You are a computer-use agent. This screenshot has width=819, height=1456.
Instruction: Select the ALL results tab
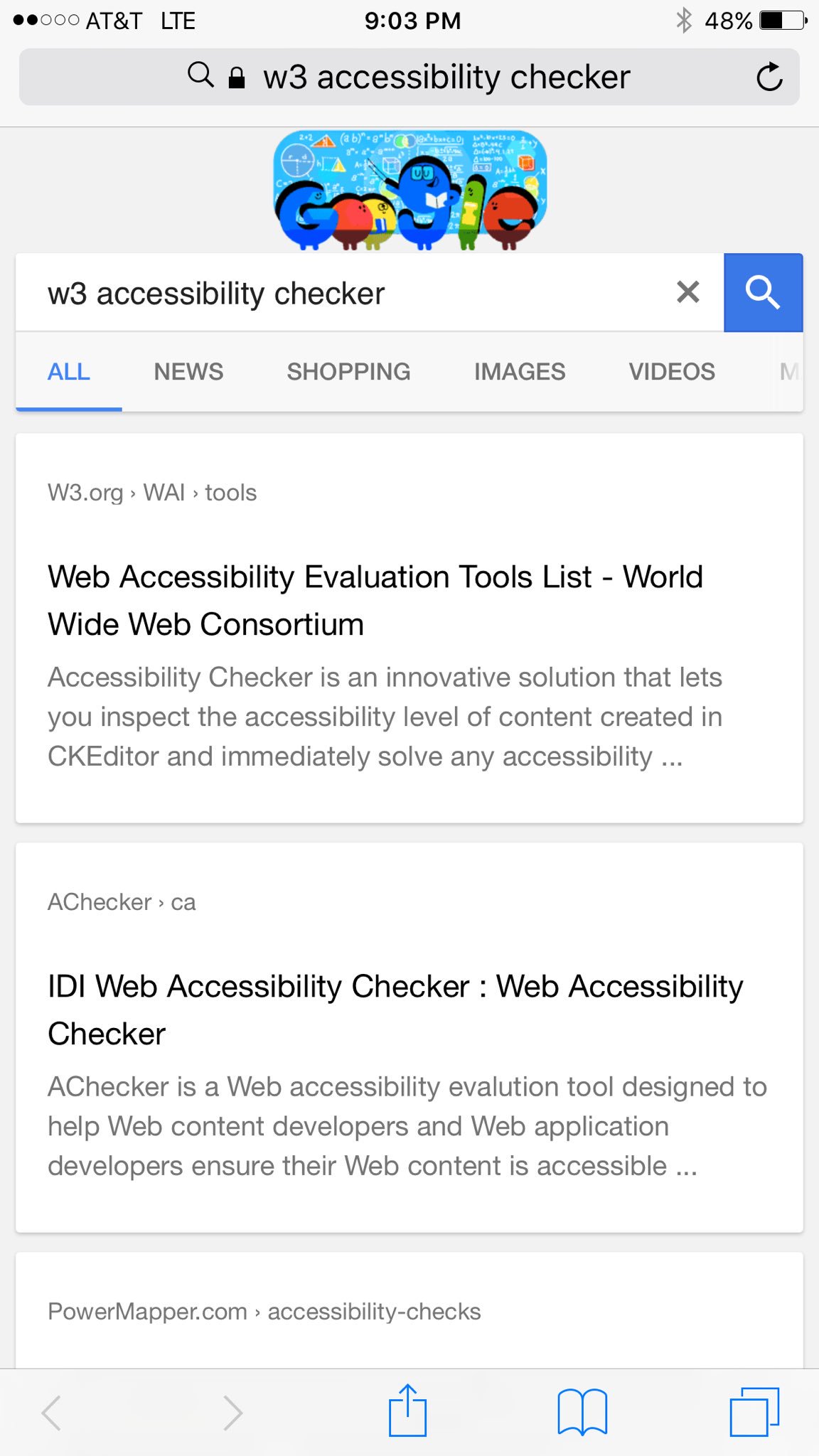69,371
